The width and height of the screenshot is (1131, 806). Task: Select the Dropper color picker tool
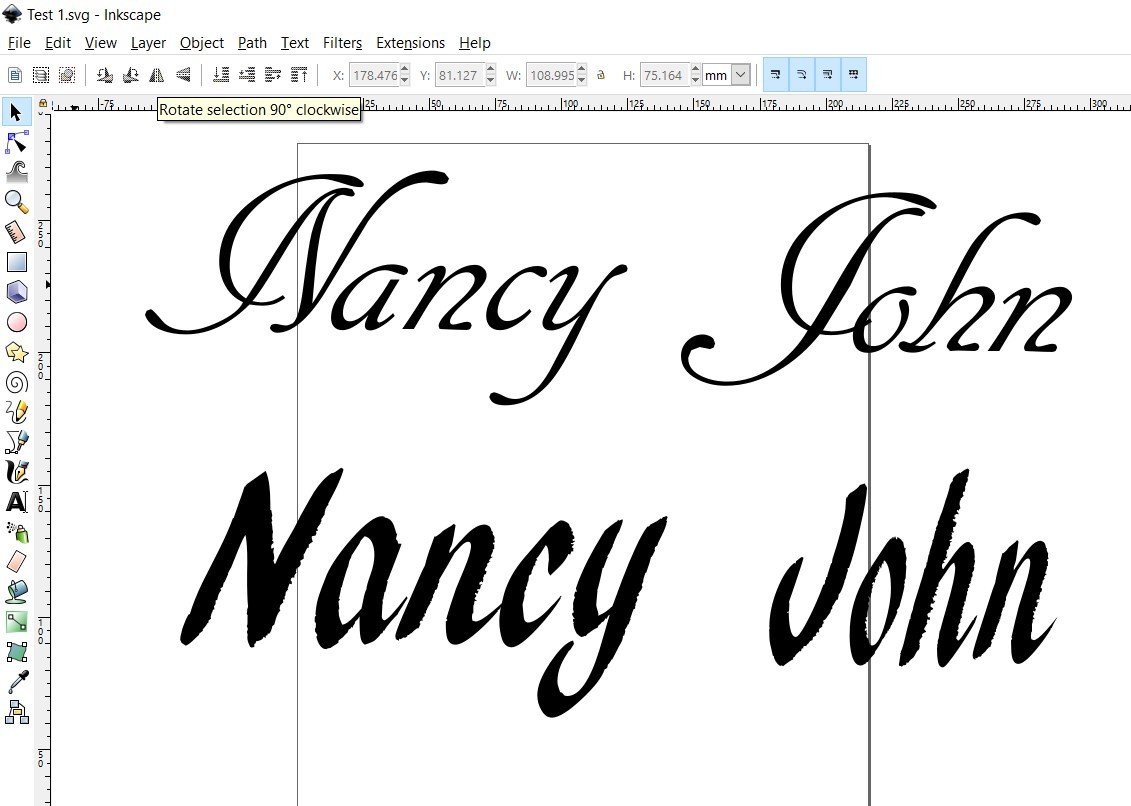pos(17,682)
